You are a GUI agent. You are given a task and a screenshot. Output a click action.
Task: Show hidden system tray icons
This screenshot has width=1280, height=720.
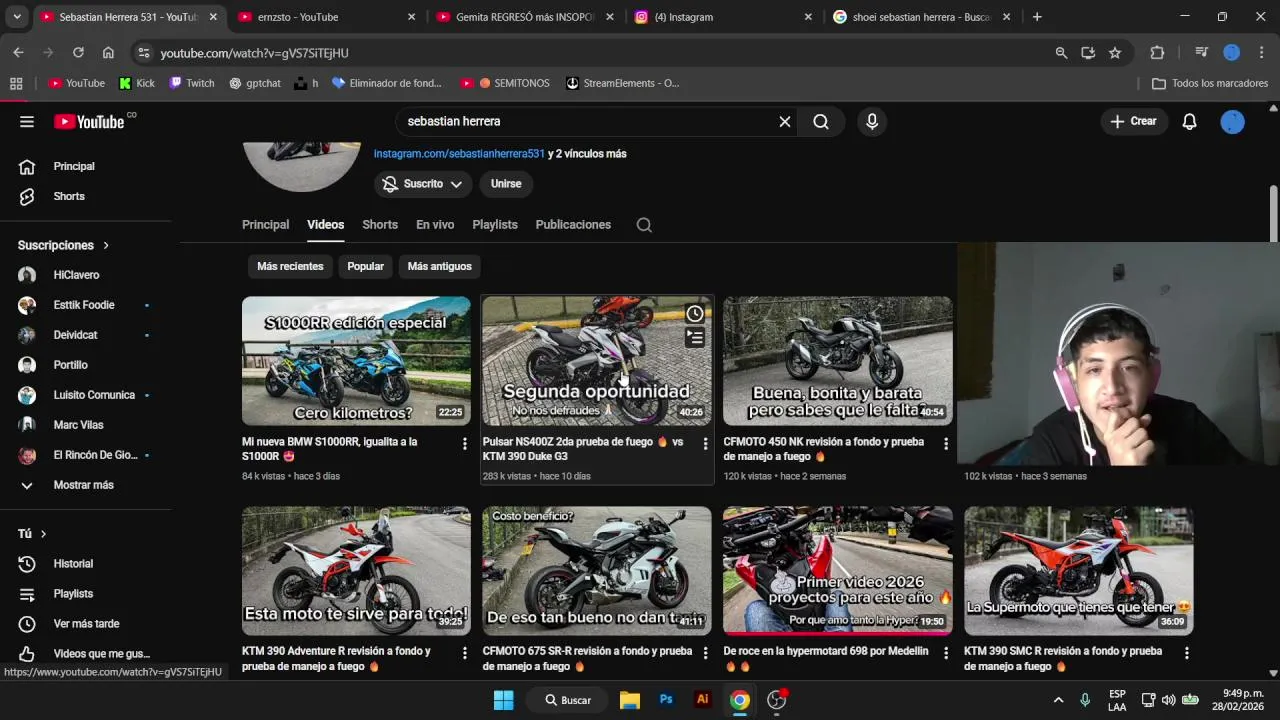(x=1058, y=700)
